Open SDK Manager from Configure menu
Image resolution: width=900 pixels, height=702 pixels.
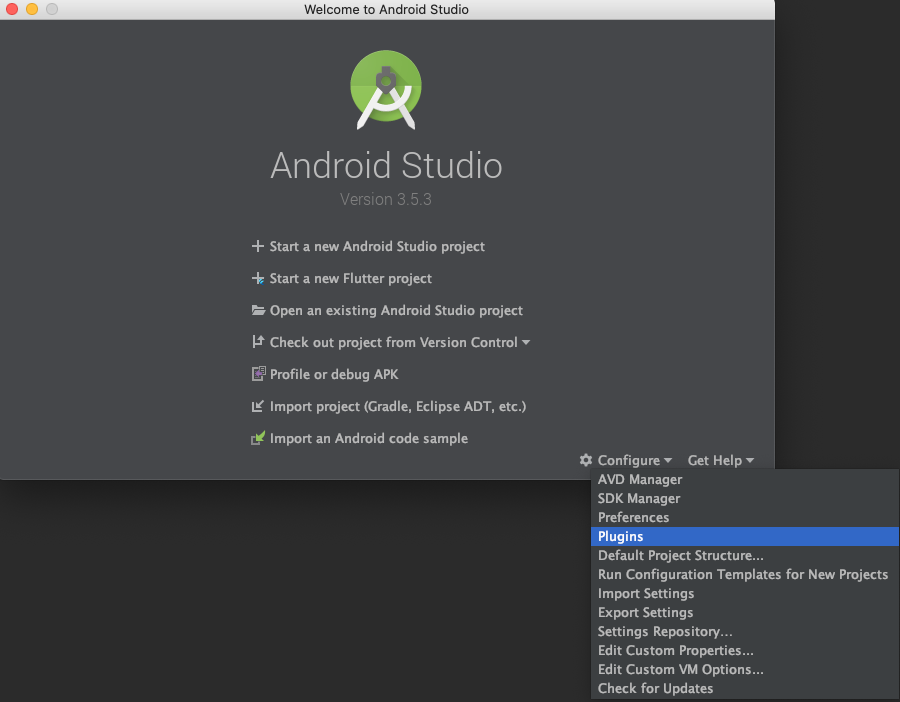point(745,498)
